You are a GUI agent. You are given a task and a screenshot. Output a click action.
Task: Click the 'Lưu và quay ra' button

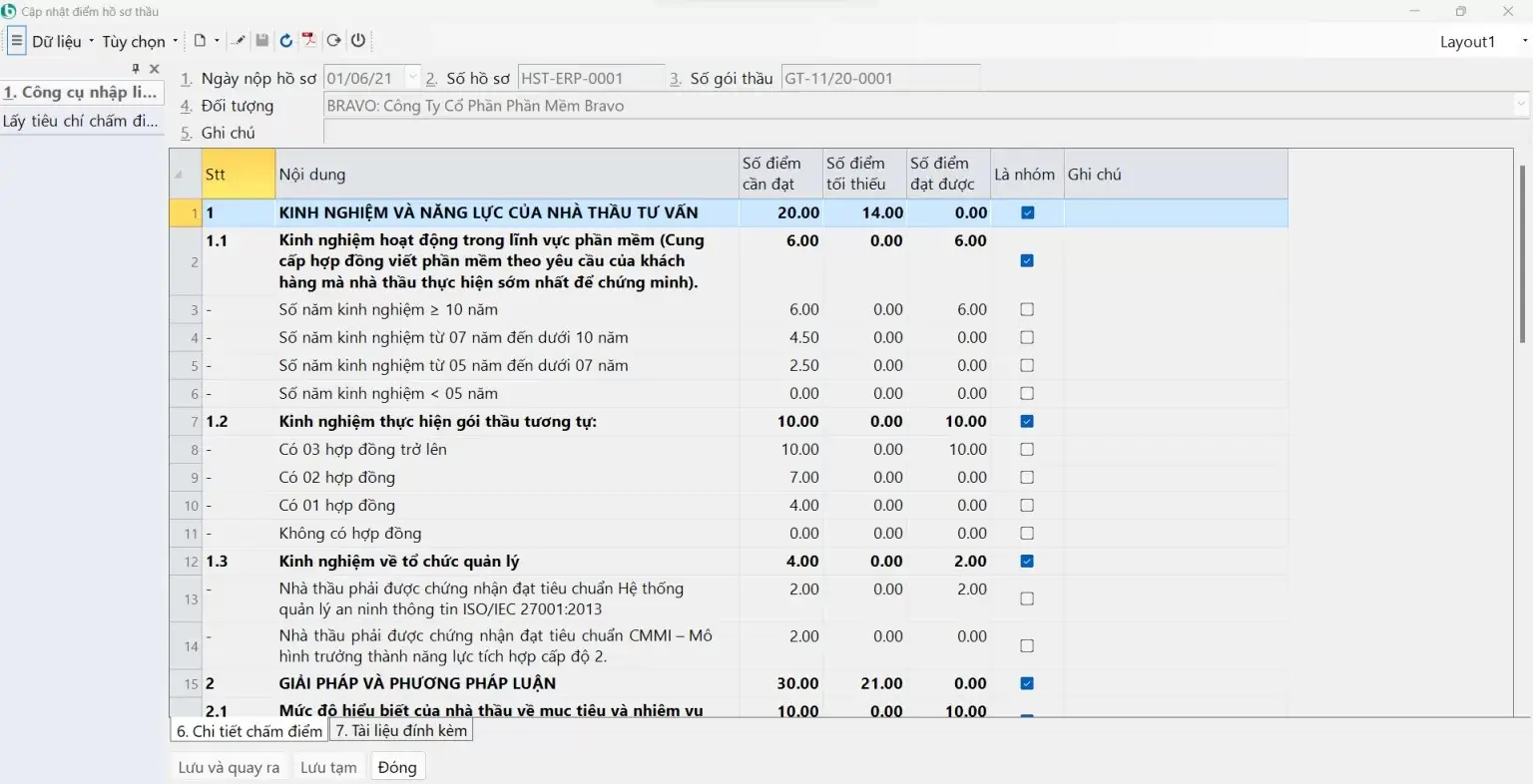point(229,767)
